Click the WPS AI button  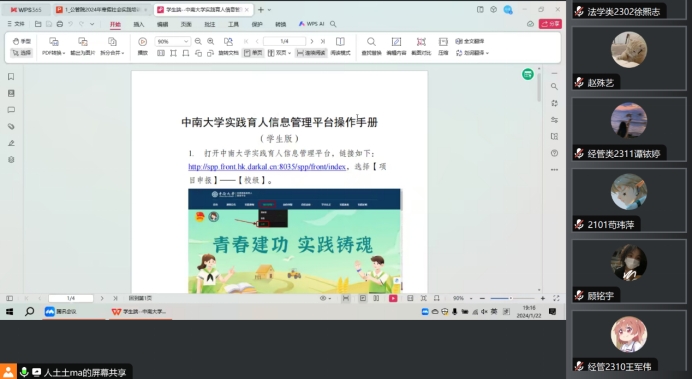tap(311, 24)
